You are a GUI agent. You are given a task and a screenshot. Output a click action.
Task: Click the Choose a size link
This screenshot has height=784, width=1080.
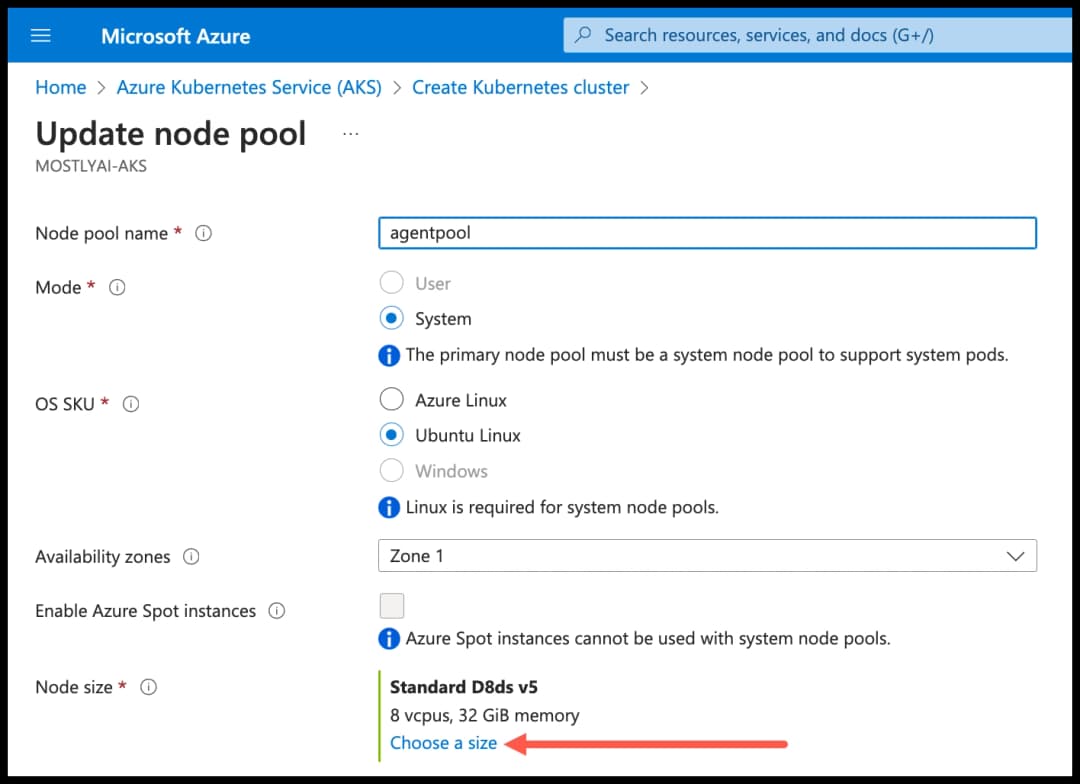click(x=443, y=742)
